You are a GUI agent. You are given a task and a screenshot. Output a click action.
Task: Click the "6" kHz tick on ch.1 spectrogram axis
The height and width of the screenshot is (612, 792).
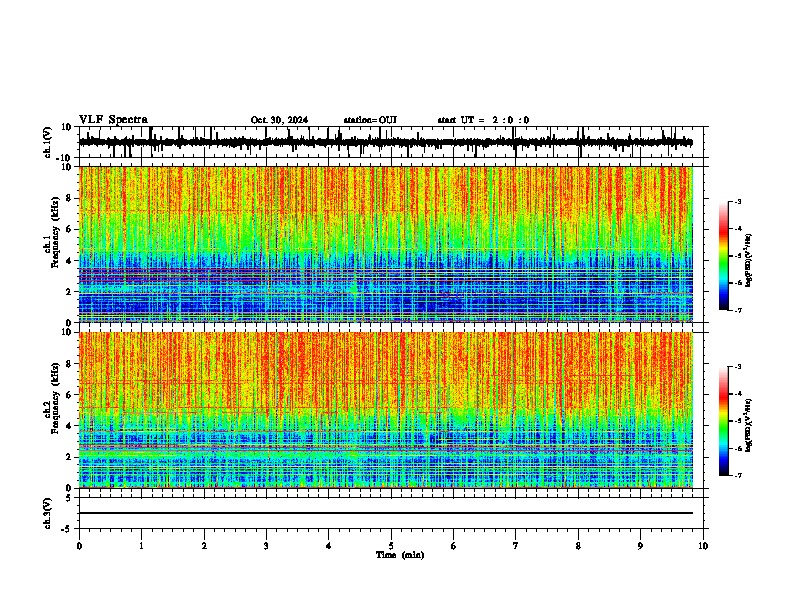pyautogui.click(x=69, y=229)
